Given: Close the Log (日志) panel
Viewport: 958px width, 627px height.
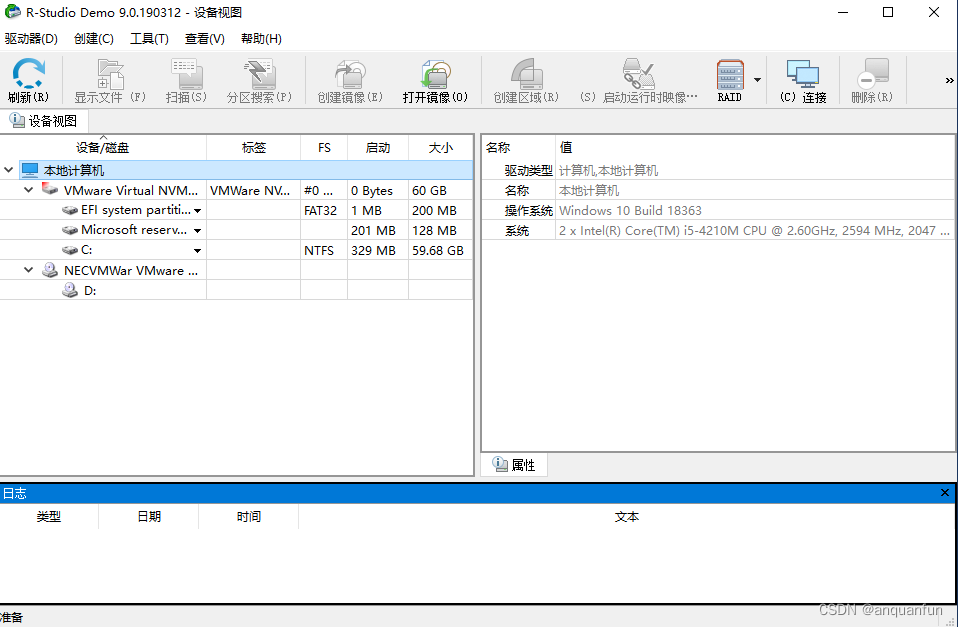Looking at the screenshot, I should [x=945, y=493].
